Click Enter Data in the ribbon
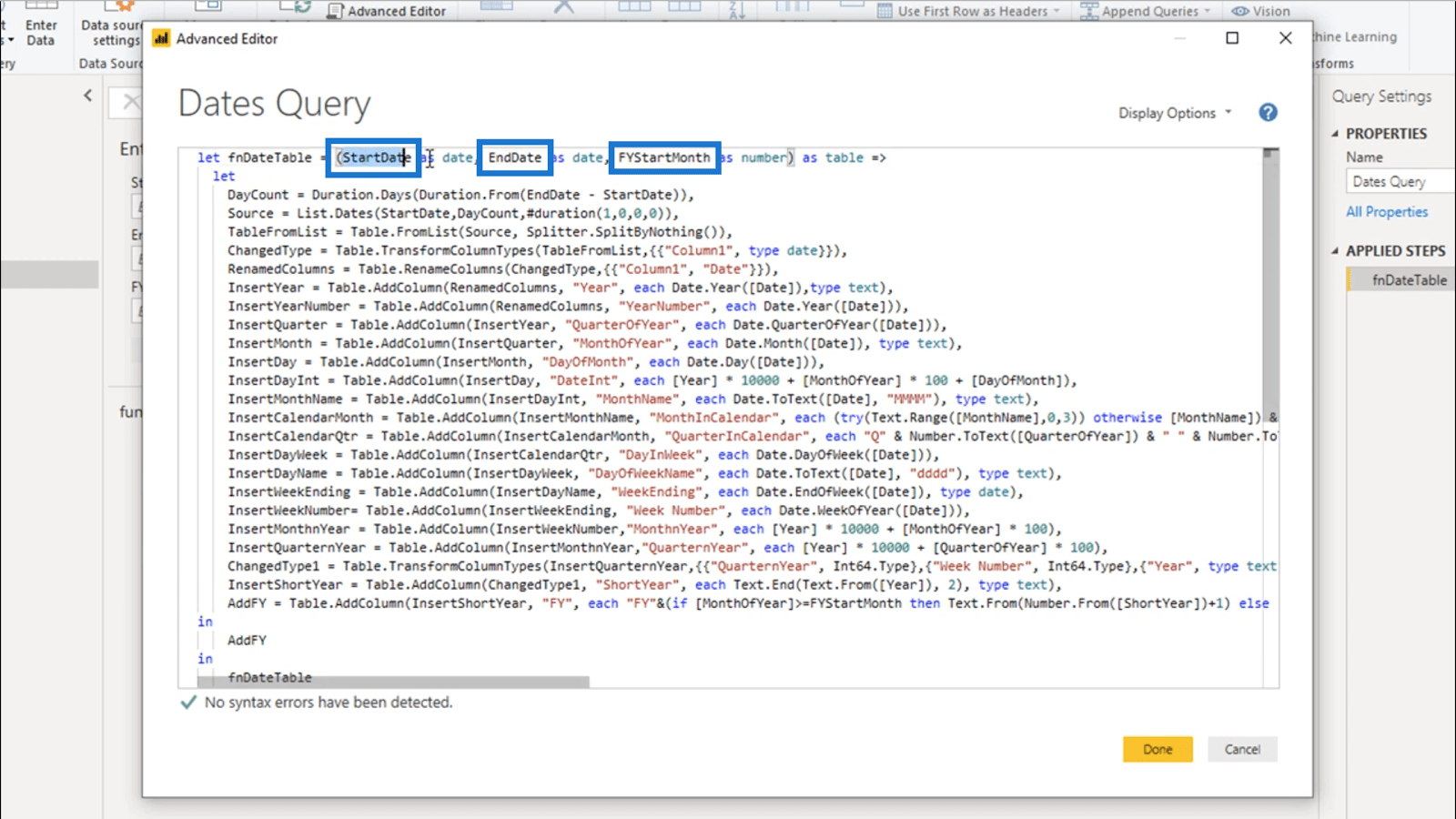The height and width of the screenshot is (819, 1456). pos(40,33)
